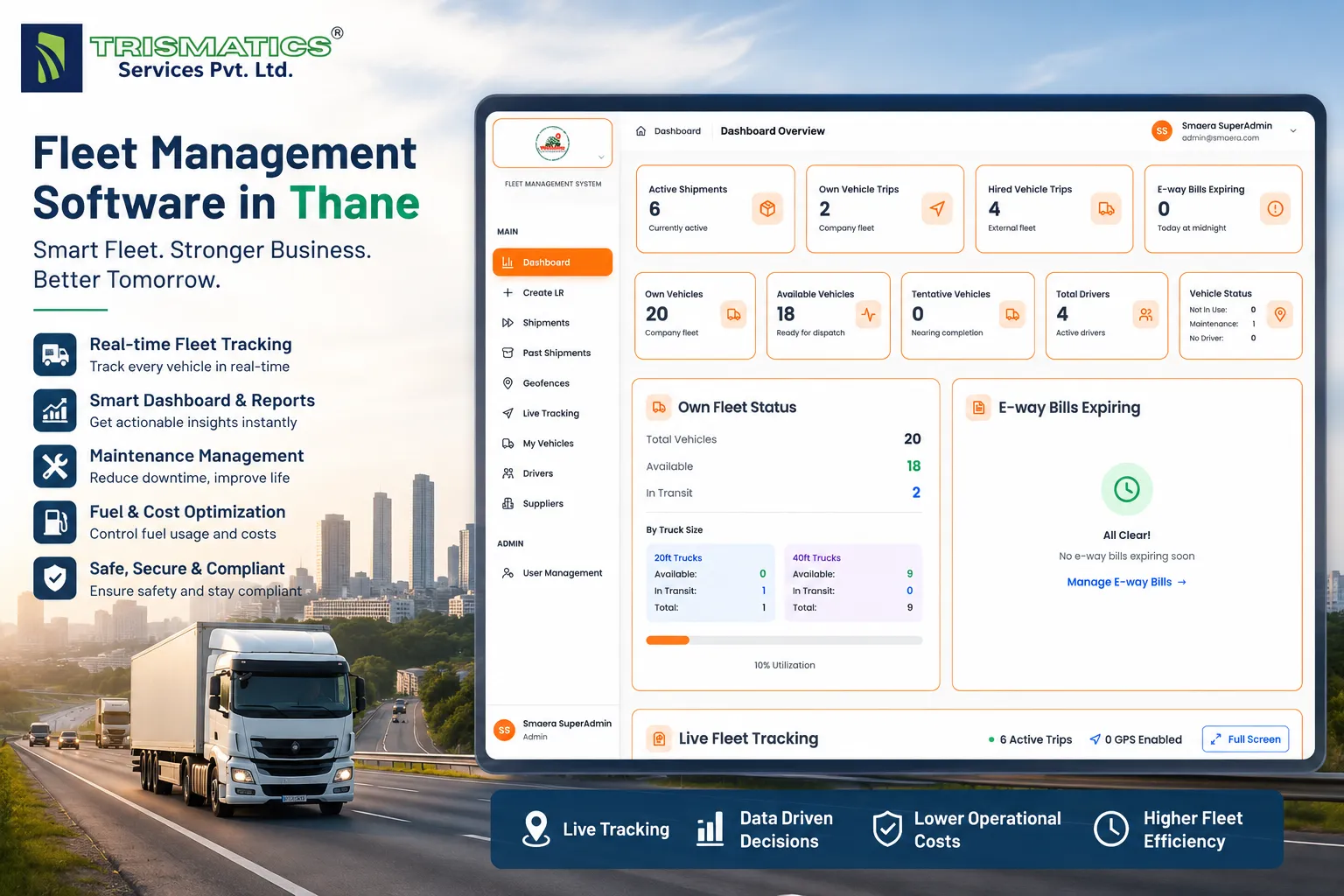Click the green clock All Clear icon
Screen dimensions: 1344x896
1127,489
